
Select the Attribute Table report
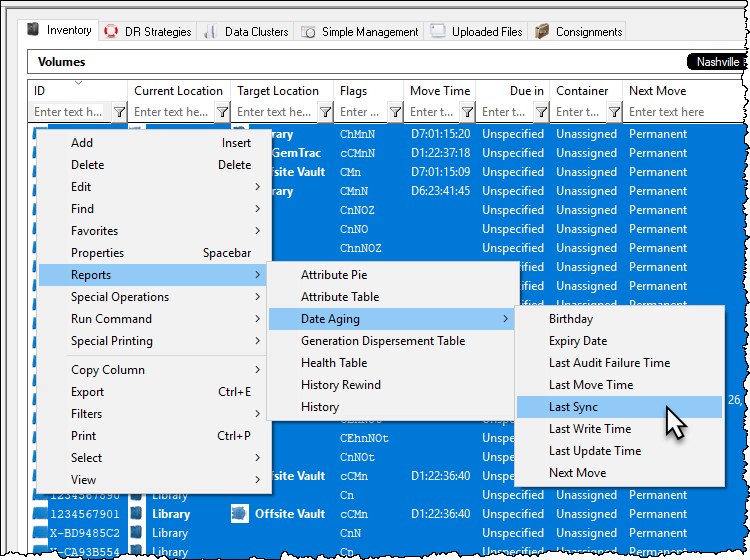point(392,296)
